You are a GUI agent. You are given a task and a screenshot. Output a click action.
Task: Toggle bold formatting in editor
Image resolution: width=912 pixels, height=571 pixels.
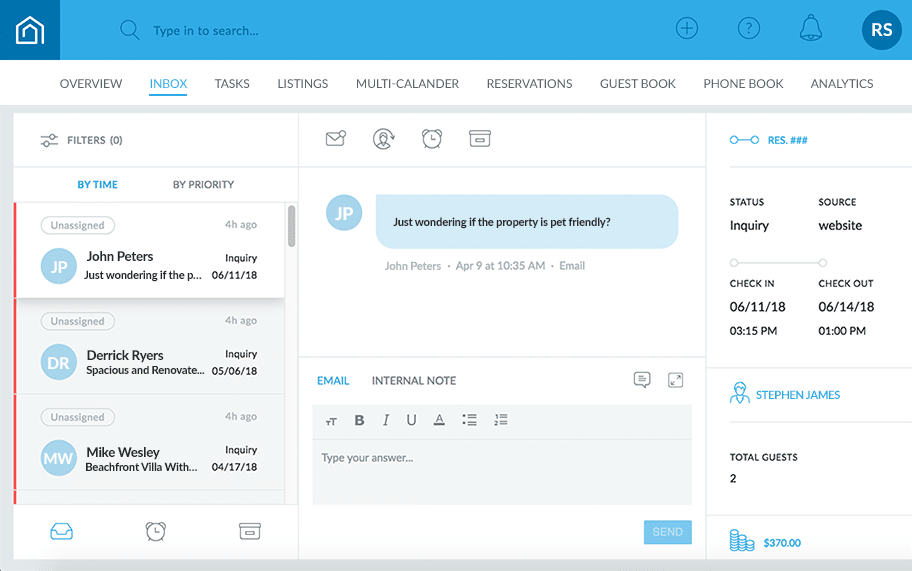(x=360, y=421)
